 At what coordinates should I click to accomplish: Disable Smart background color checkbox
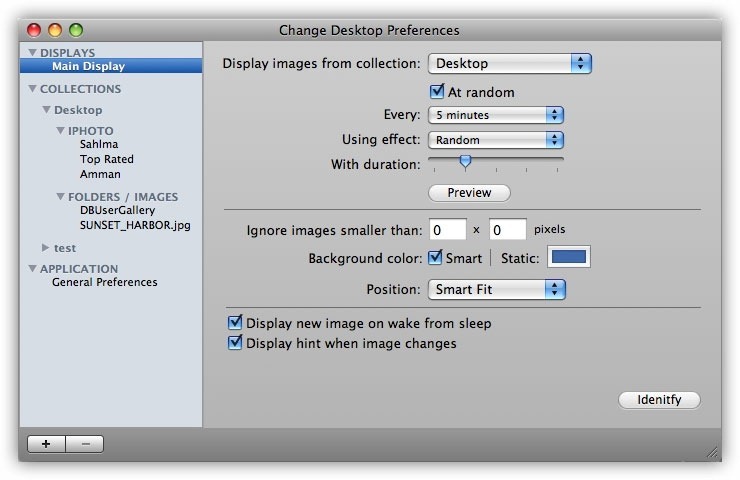pos(435,258)
